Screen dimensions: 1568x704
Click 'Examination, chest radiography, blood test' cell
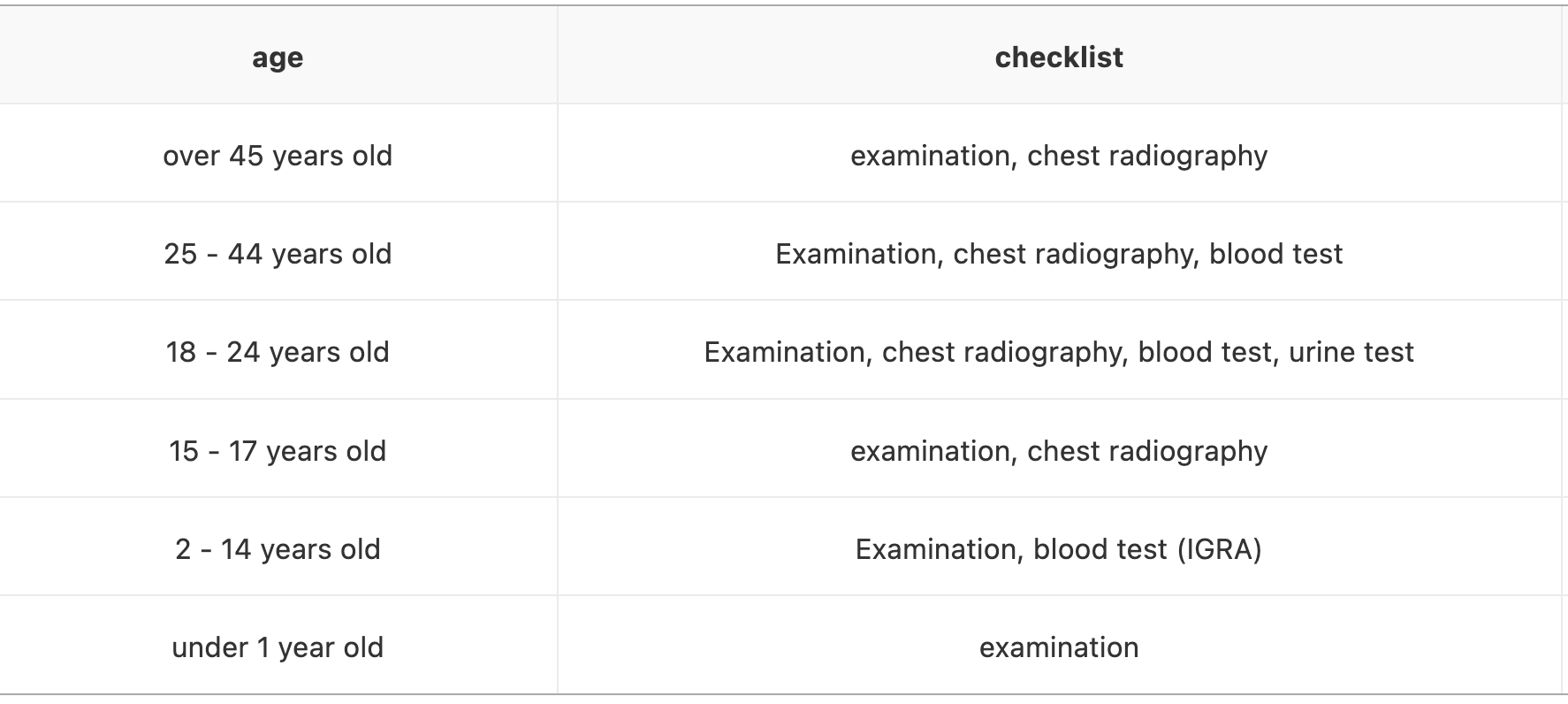[x=1059, y=254]
